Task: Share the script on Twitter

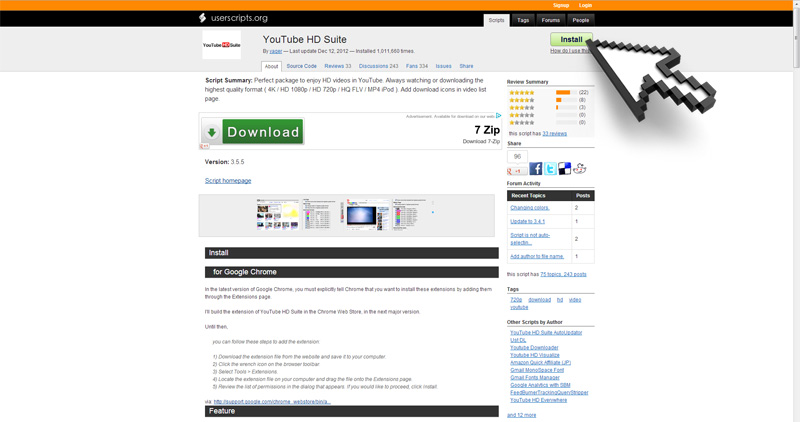Action: click(550, 169)
